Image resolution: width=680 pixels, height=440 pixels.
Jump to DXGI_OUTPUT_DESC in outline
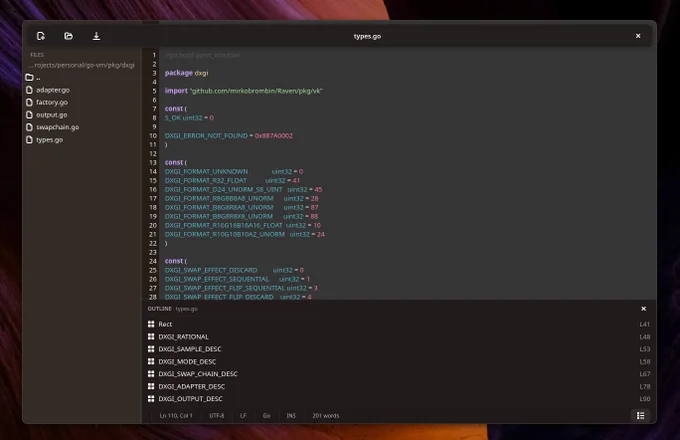(399, 399)
